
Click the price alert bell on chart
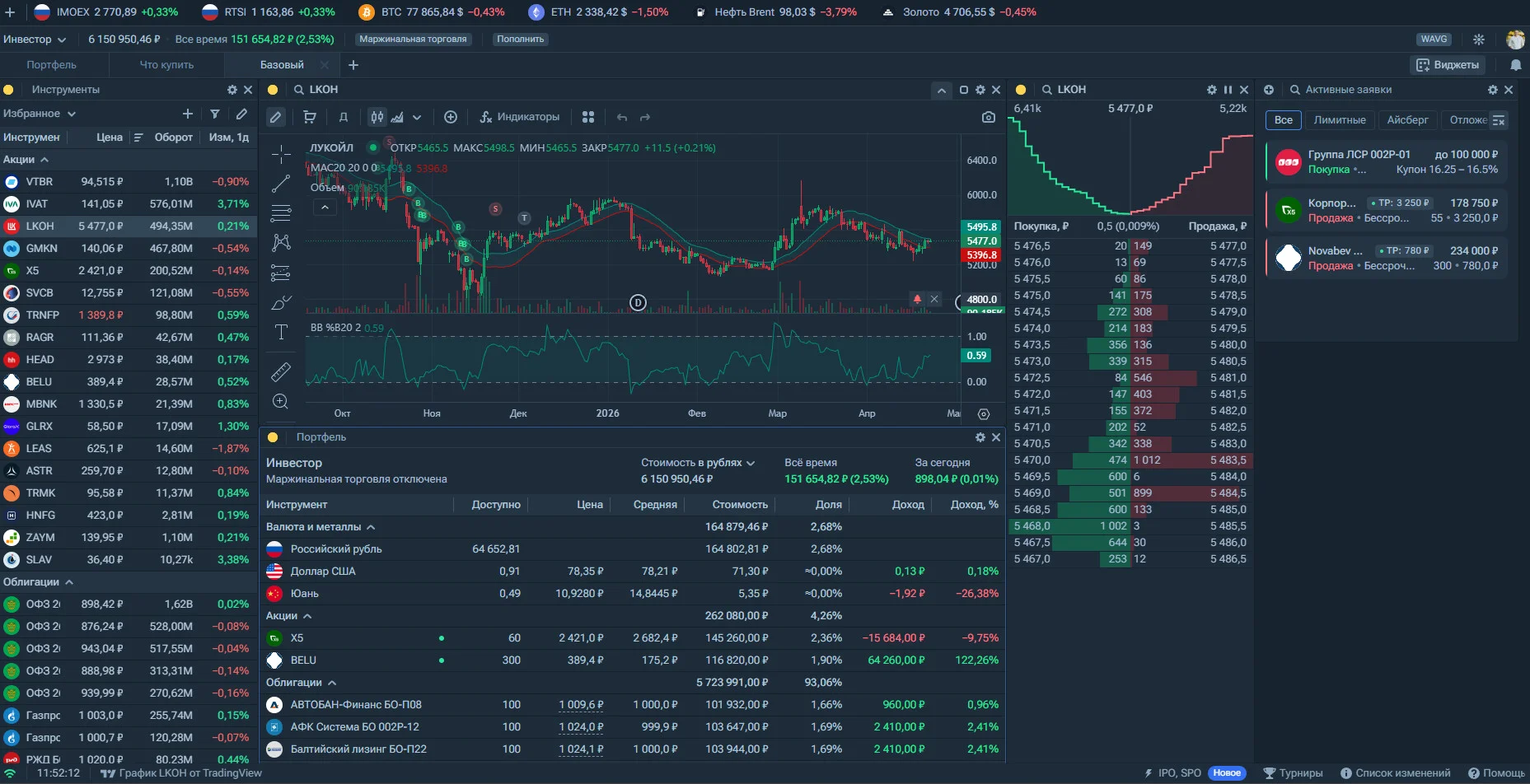coord(917,299)
